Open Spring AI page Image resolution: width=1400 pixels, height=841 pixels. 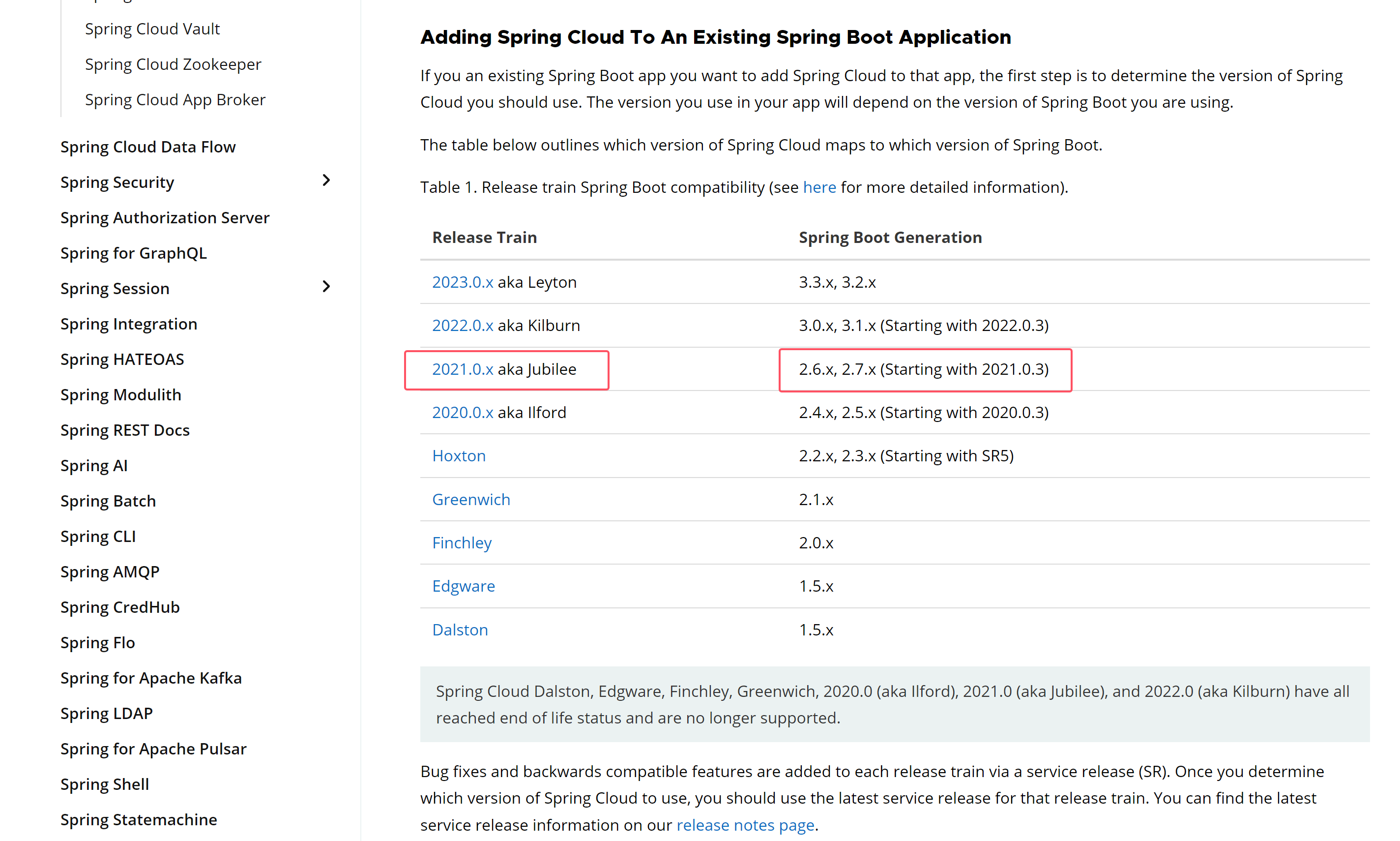94,466
